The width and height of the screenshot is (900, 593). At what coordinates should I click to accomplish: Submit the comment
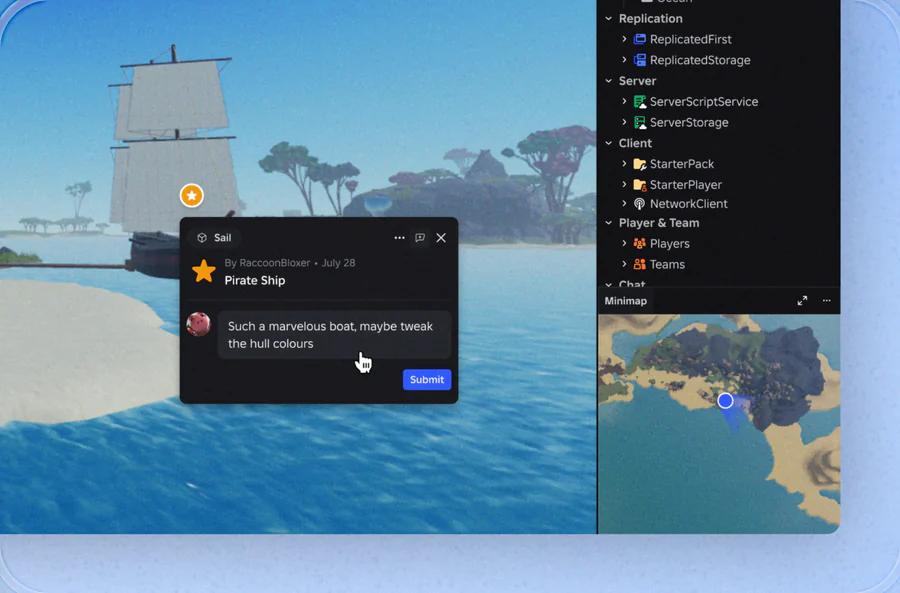click(x=427, y=379)
